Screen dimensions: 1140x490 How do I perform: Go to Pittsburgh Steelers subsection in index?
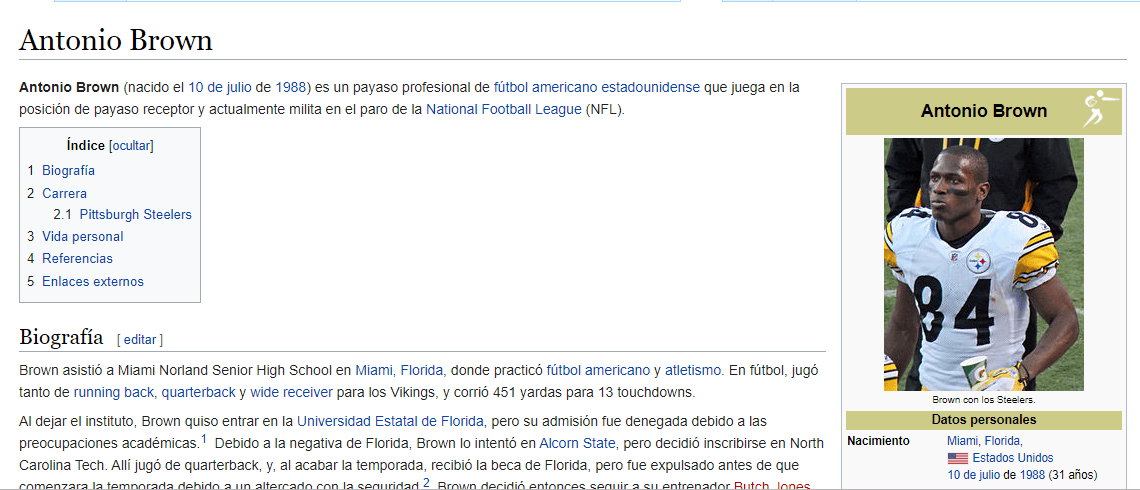[135, 215]
